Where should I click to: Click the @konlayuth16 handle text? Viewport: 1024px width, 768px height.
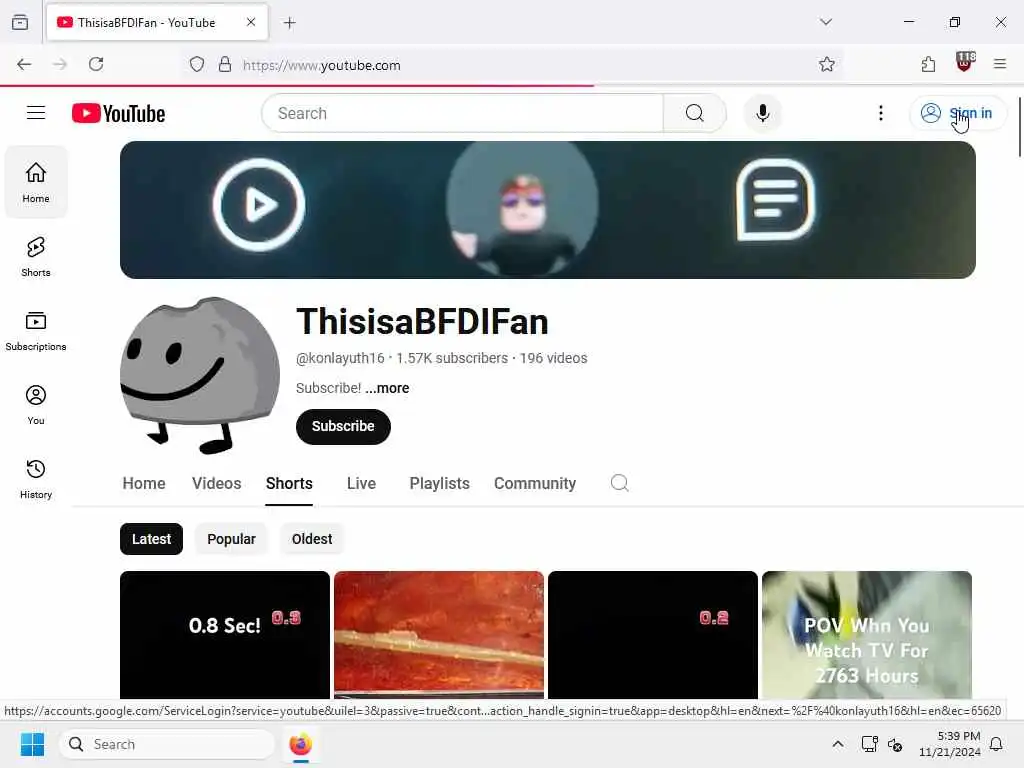pyautogui.click(x=340, y=358)
